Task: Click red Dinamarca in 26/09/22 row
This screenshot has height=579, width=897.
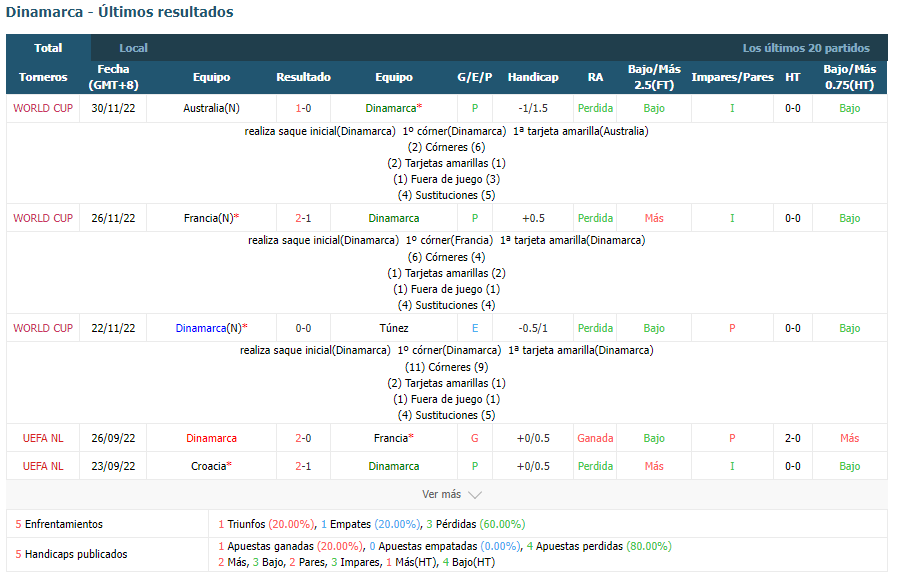Action: pos(211,438)
